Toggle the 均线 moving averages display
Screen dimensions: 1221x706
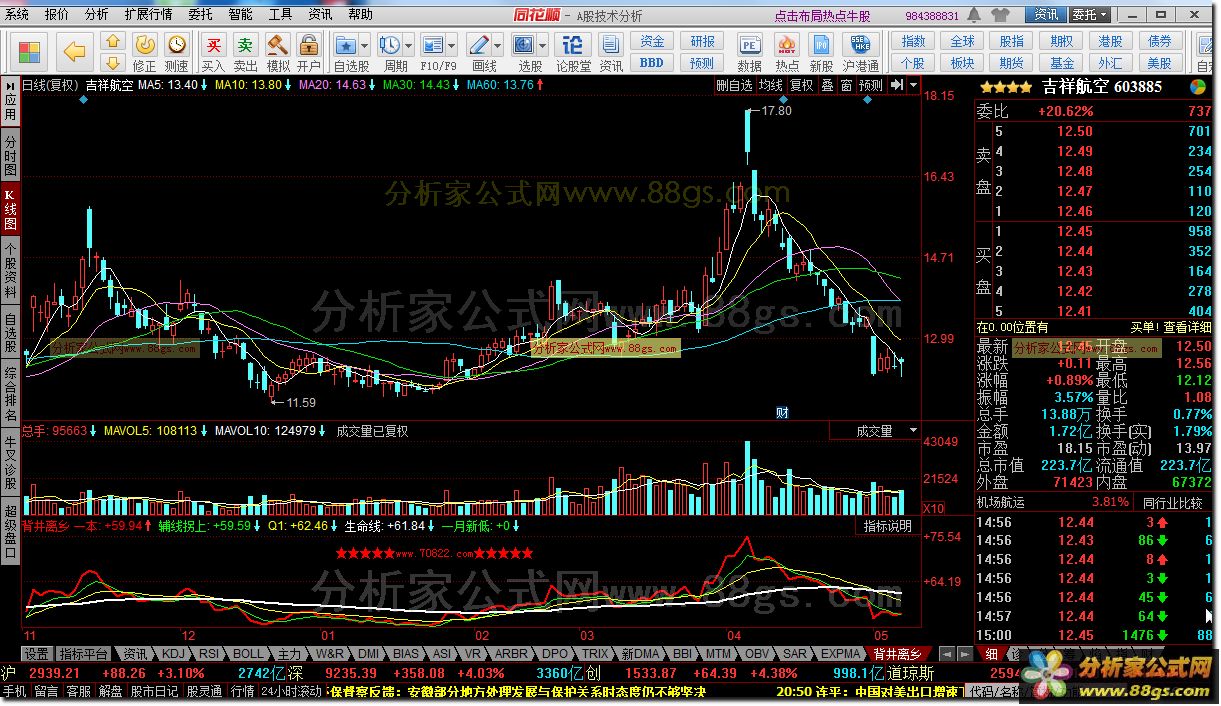[769, 85]
